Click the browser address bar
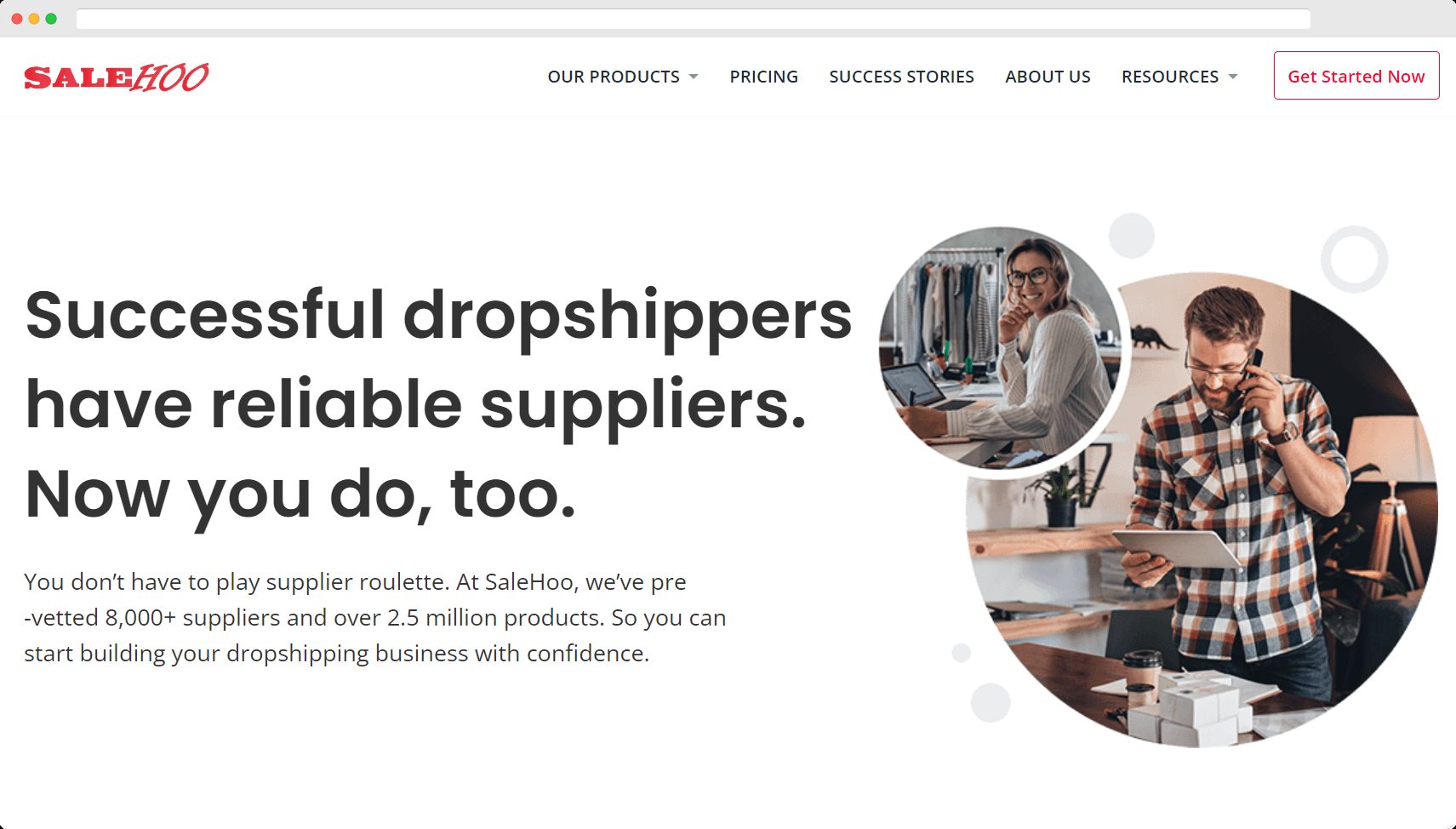This screenshot has height=829, width=1456. 694,19
